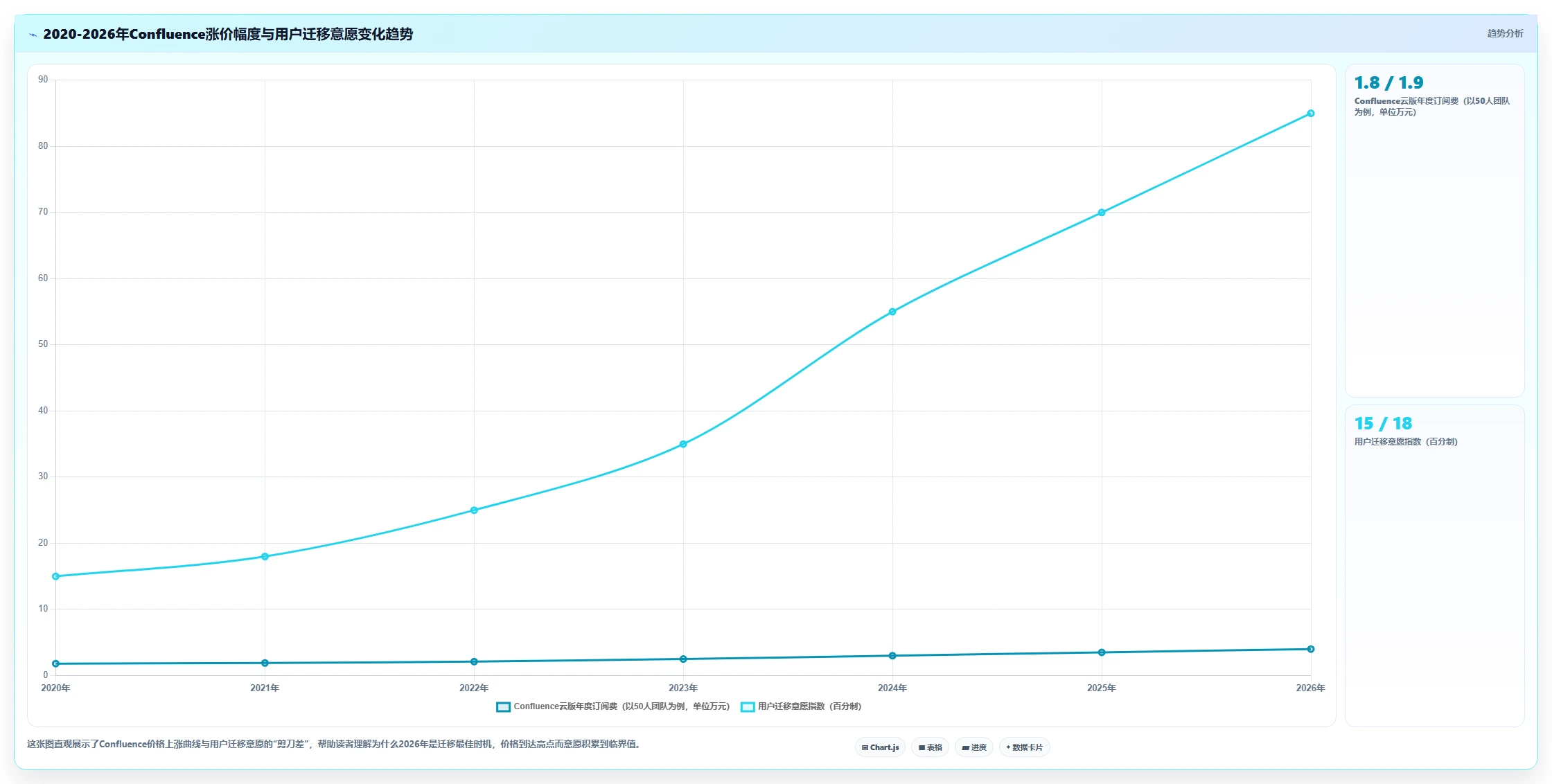Select the 2022年 migration index data point
1552x784 pixels.
(x=474, y=510)
